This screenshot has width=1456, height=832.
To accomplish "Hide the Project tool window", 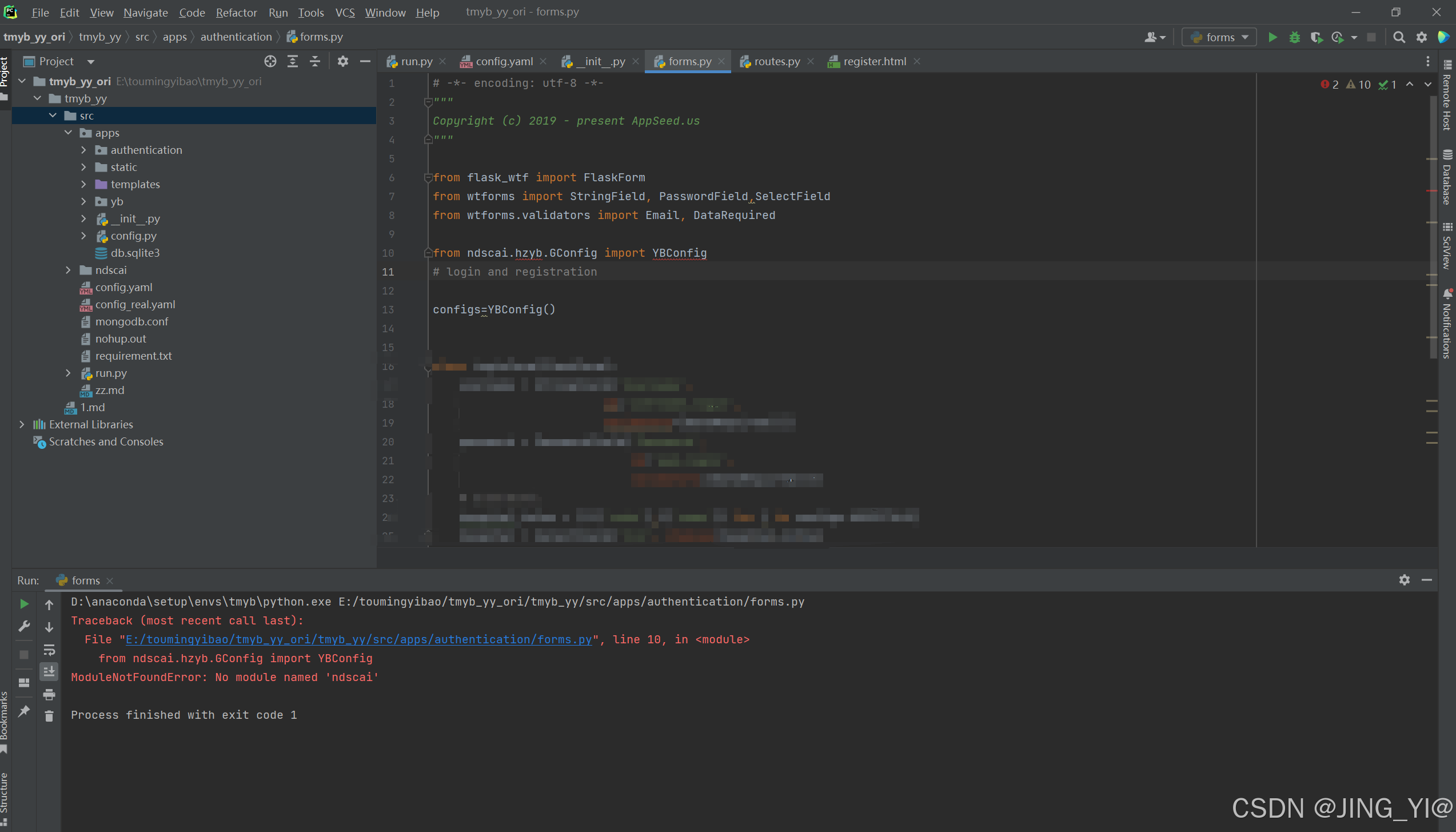I will [x=365, y=61].
